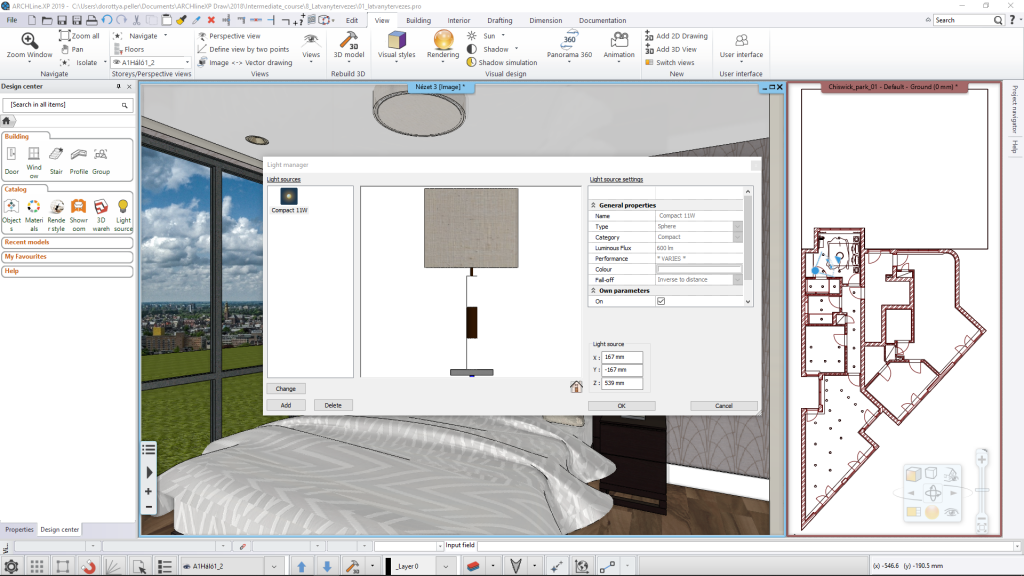Image resolution: width=1024 pixels, height=576 pixels.
Task: Open the Render style catalog
Action: tap(56, 216)
